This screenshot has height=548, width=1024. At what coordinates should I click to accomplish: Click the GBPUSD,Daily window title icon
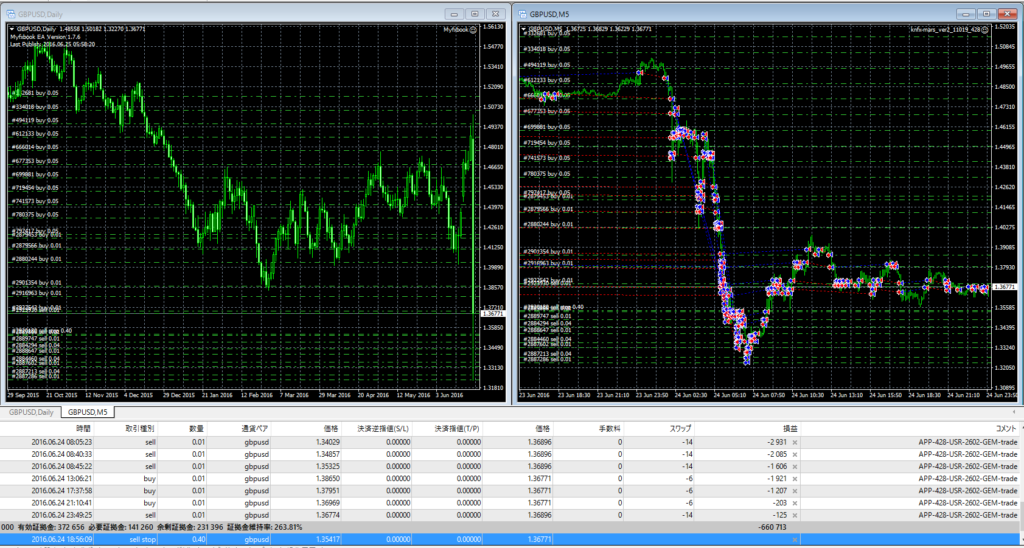(x=9, y=13)
